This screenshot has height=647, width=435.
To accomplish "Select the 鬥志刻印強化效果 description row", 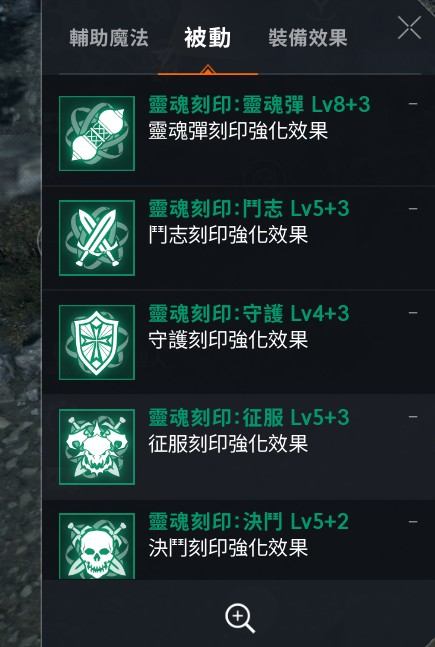I will (x=228, y=235).
